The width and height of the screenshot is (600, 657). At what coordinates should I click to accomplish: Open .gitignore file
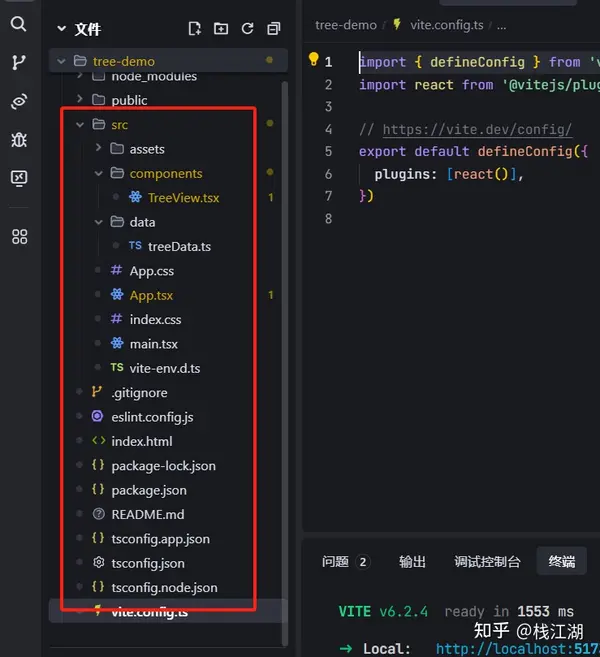[139, 392]
